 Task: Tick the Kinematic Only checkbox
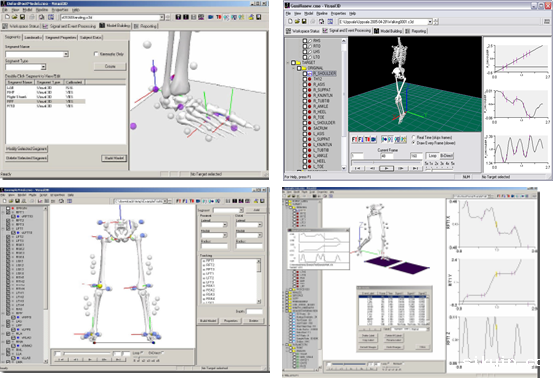(x=96, y=54)
